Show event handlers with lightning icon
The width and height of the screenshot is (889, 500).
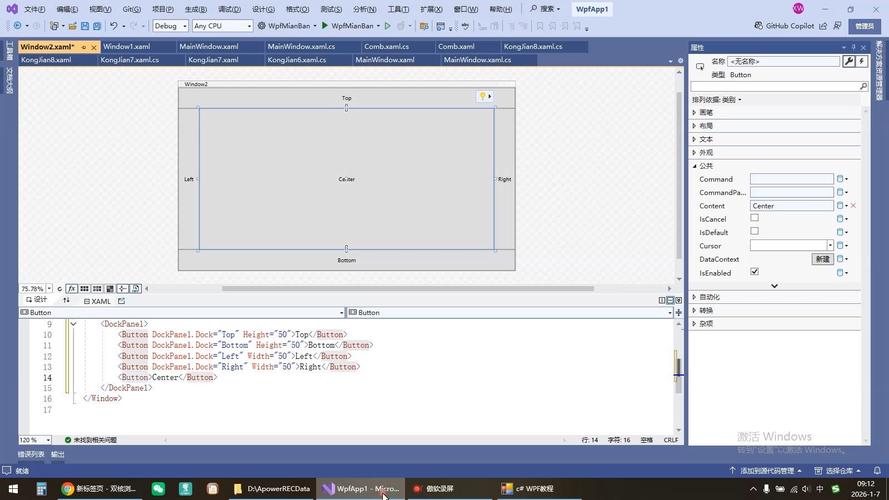click(x=862, y=61)
